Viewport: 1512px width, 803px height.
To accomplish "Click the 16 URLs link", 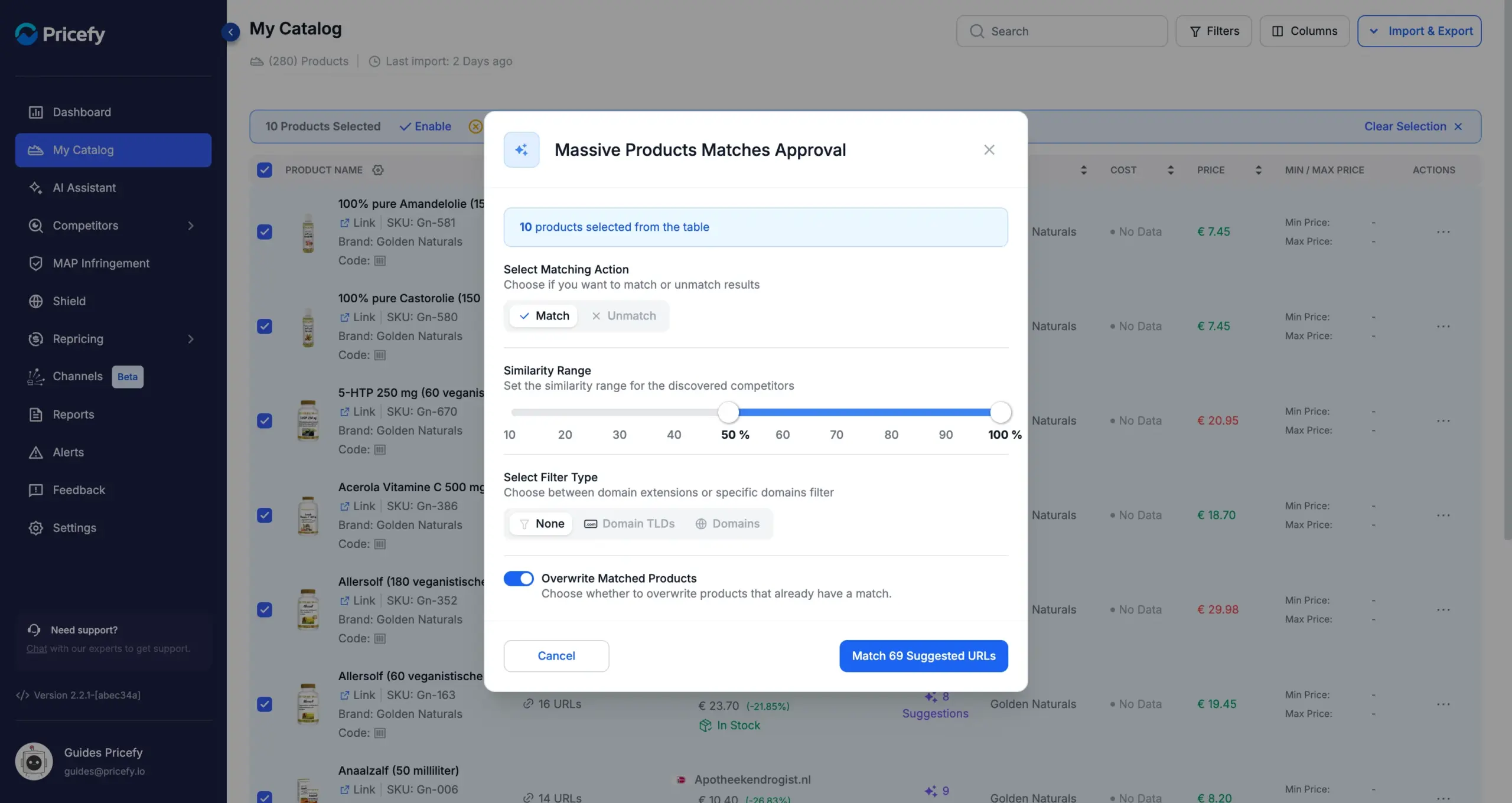I will [552, 704].
